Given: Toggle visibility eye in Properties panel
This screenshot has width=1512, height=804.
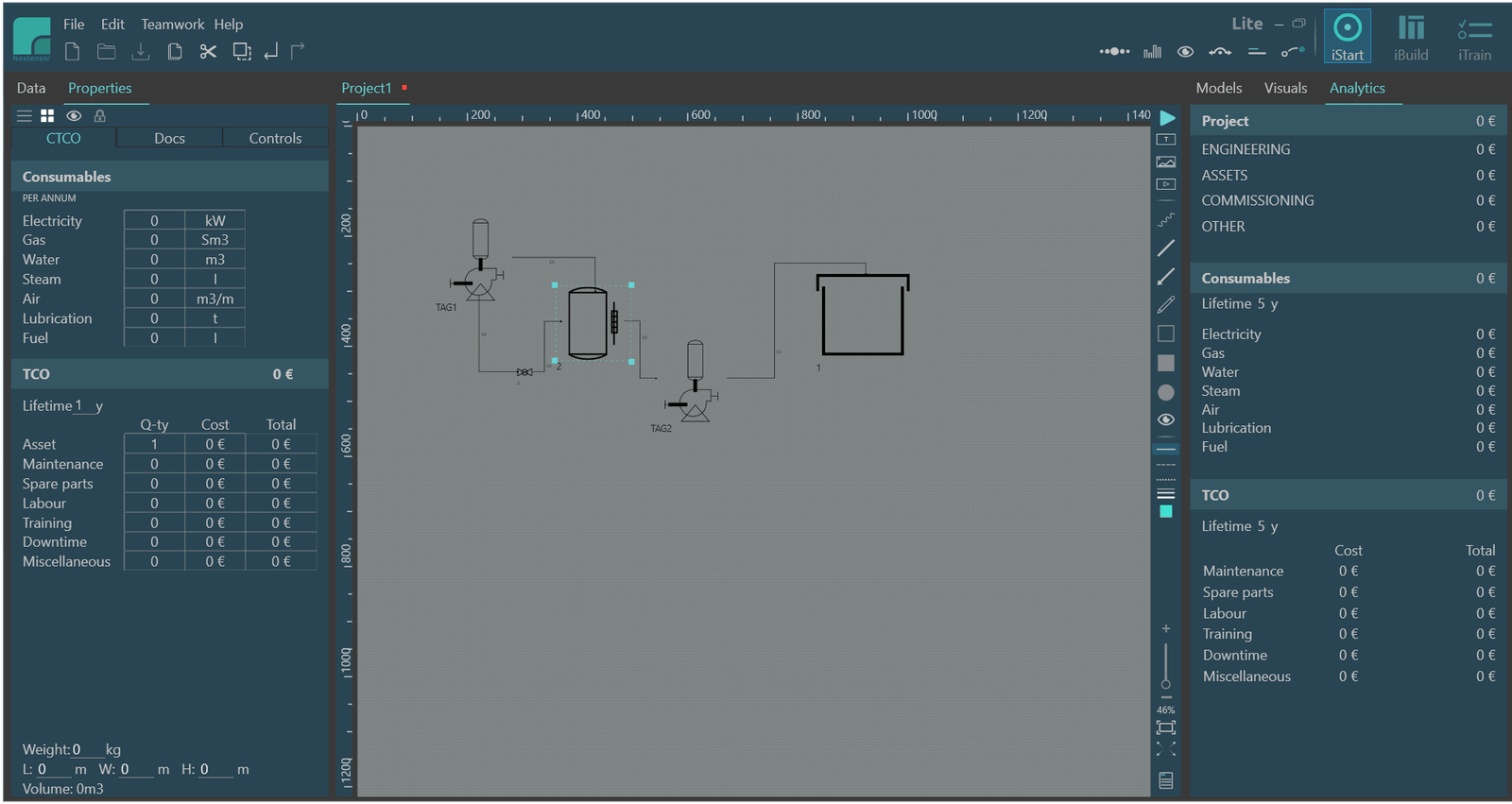Looking at the screenshot, I should click(74, 115).
